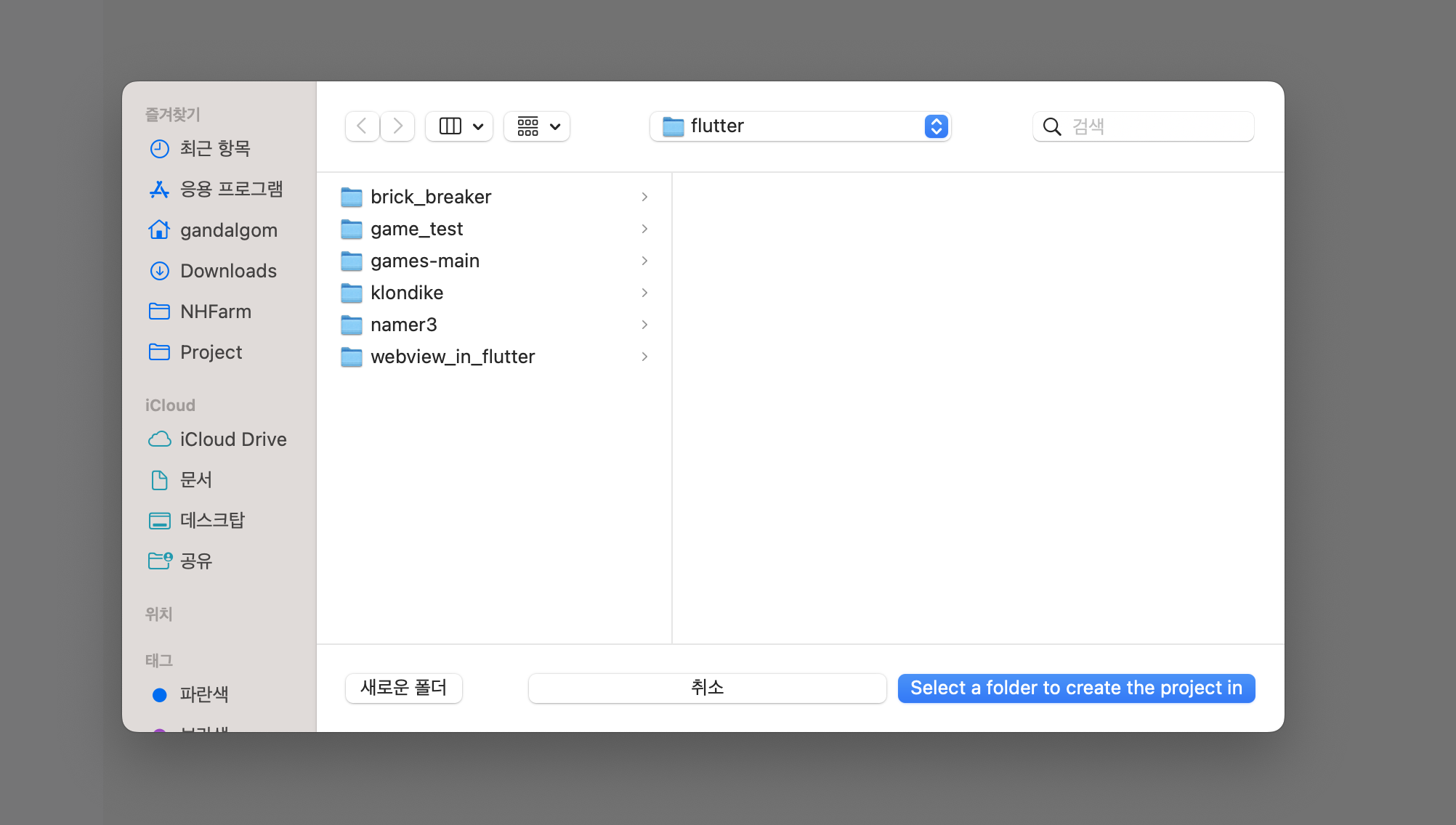Click the New Folder (새로운 폴더) button

coord(404,688)
